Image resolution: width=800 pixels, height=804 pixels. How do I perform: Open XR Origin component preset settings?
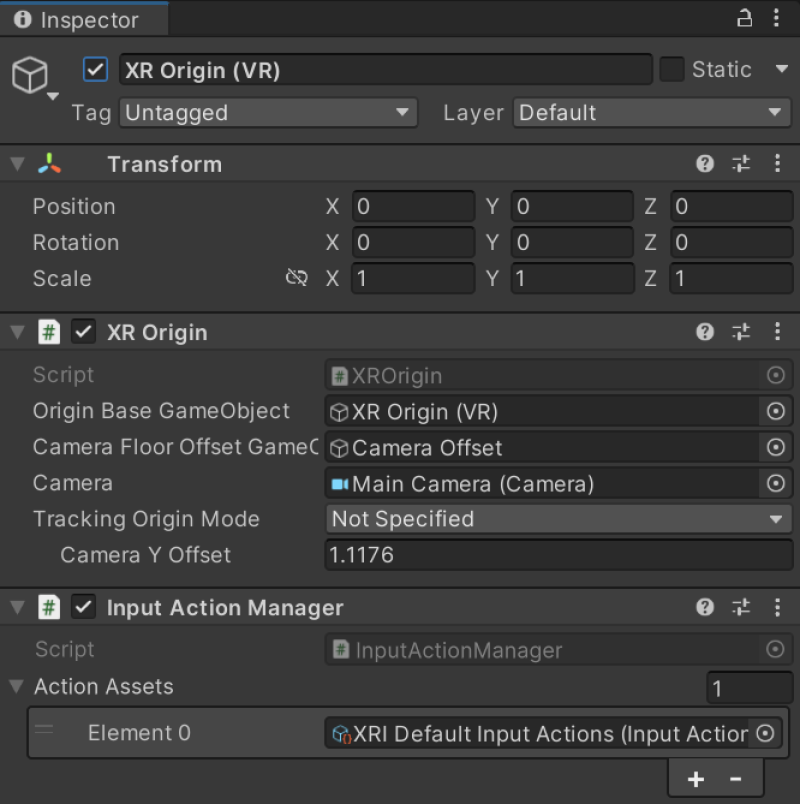tap(741, 332)
